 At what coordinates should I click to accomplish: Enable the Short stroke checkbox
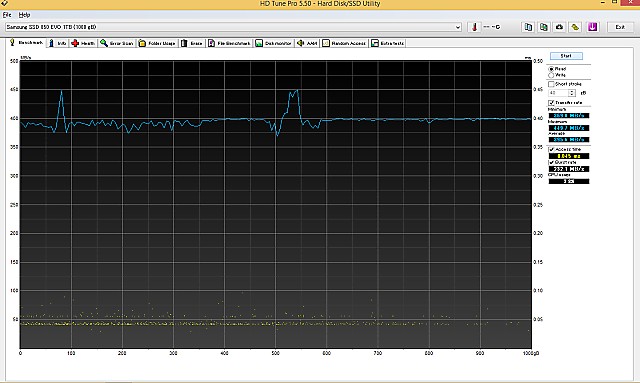pyautogui.click(x=551, y=84)
